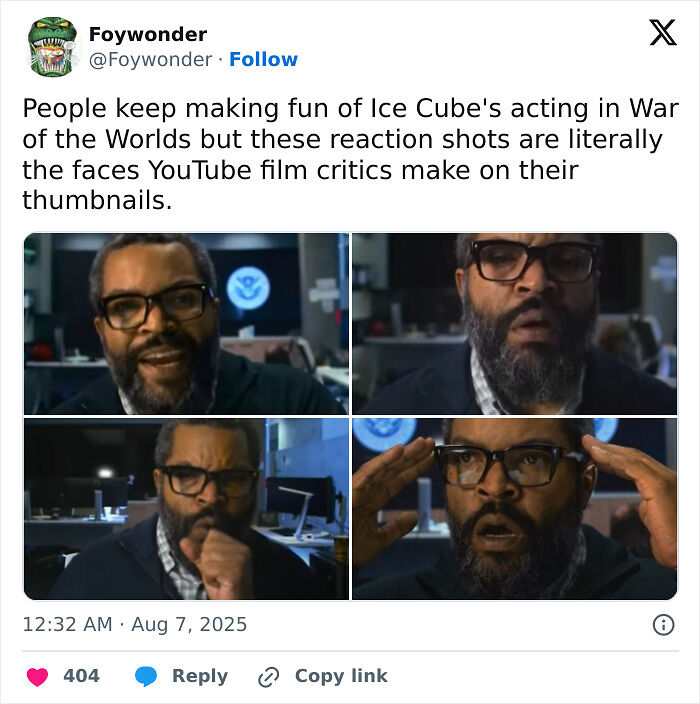View the 404 likes count
The height and width of the screenshot is (704, 700).
tap(81, 676)
